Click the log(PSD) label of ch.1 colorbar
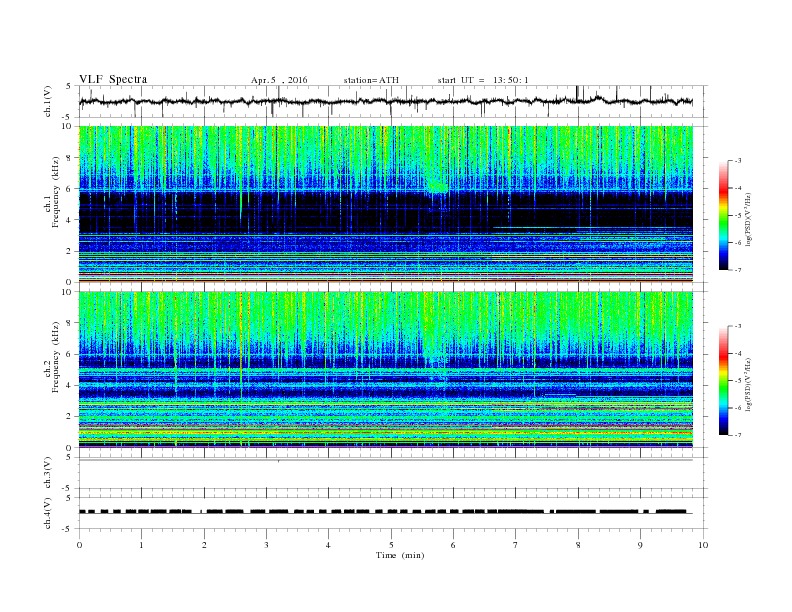The image size is (792, 612). 748,219
